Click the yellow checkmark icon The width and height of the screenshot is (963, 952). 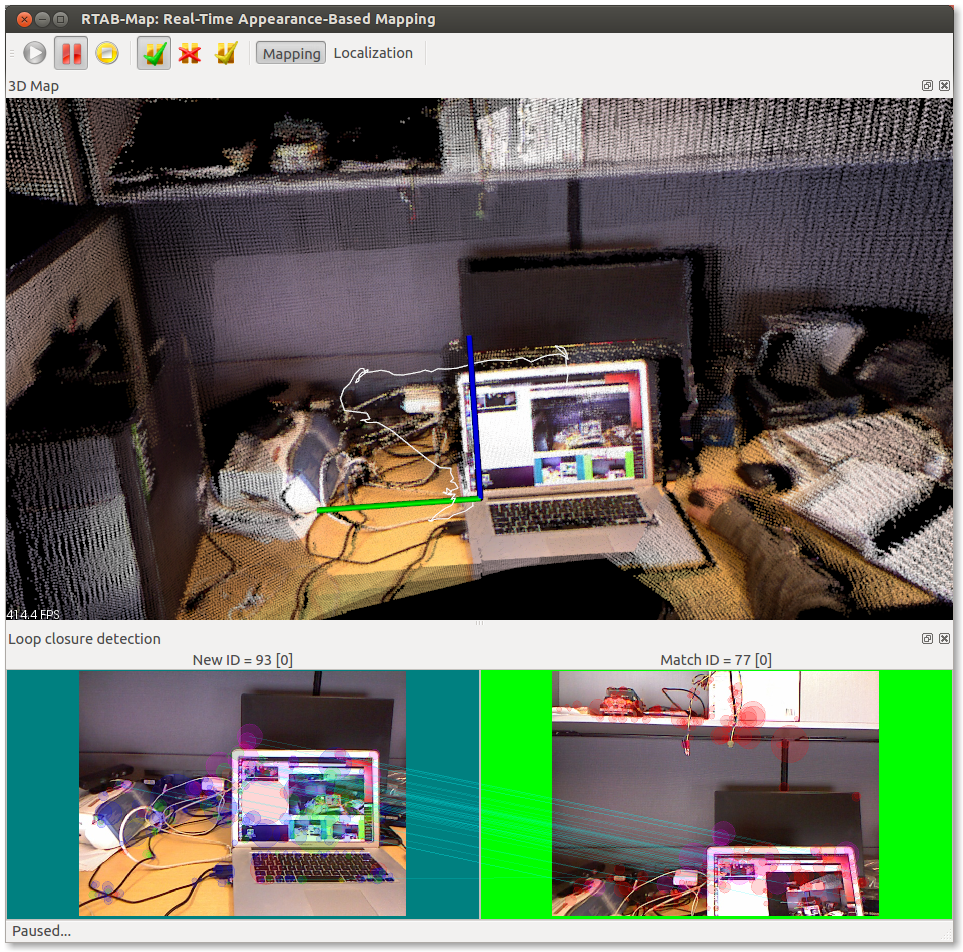point(226,53)
